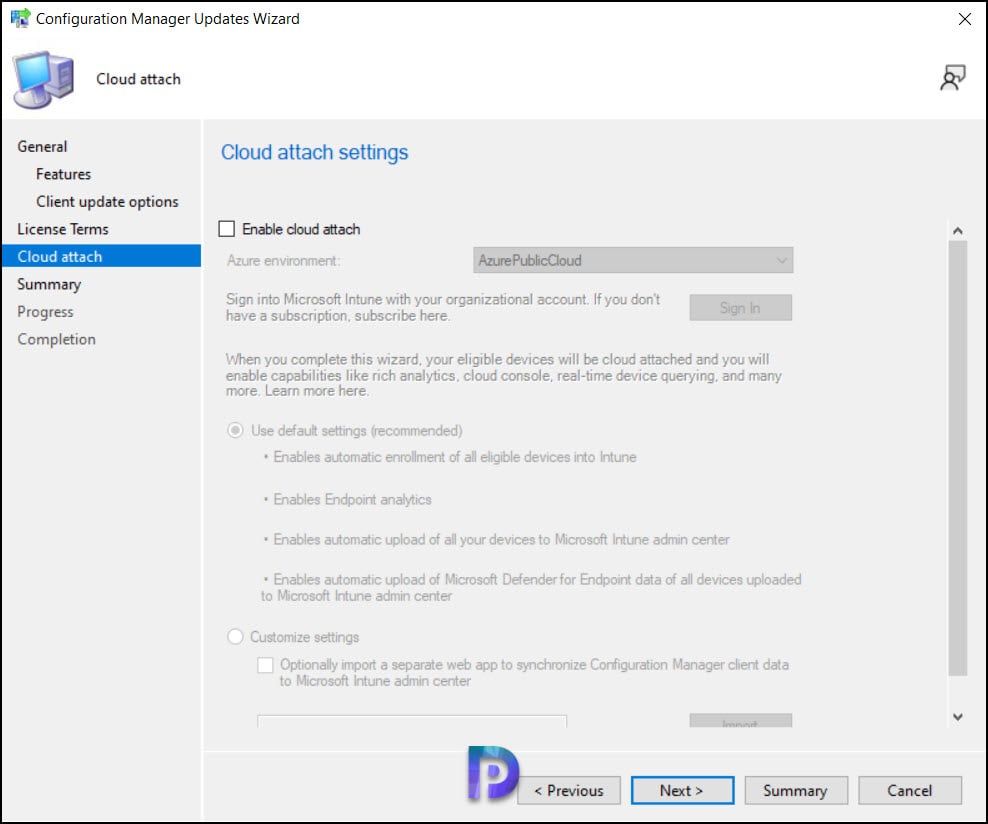The height and width of the screenshot is (824, 988).
Task: Close the Updates Wizard window
Action: tap(964, 19)
